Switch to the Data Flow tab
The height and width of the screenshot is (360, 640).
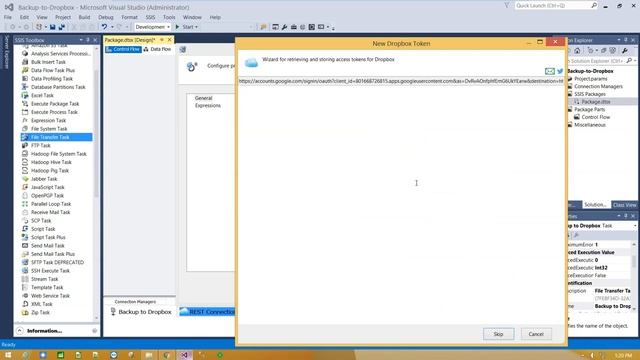click(157, 49)
